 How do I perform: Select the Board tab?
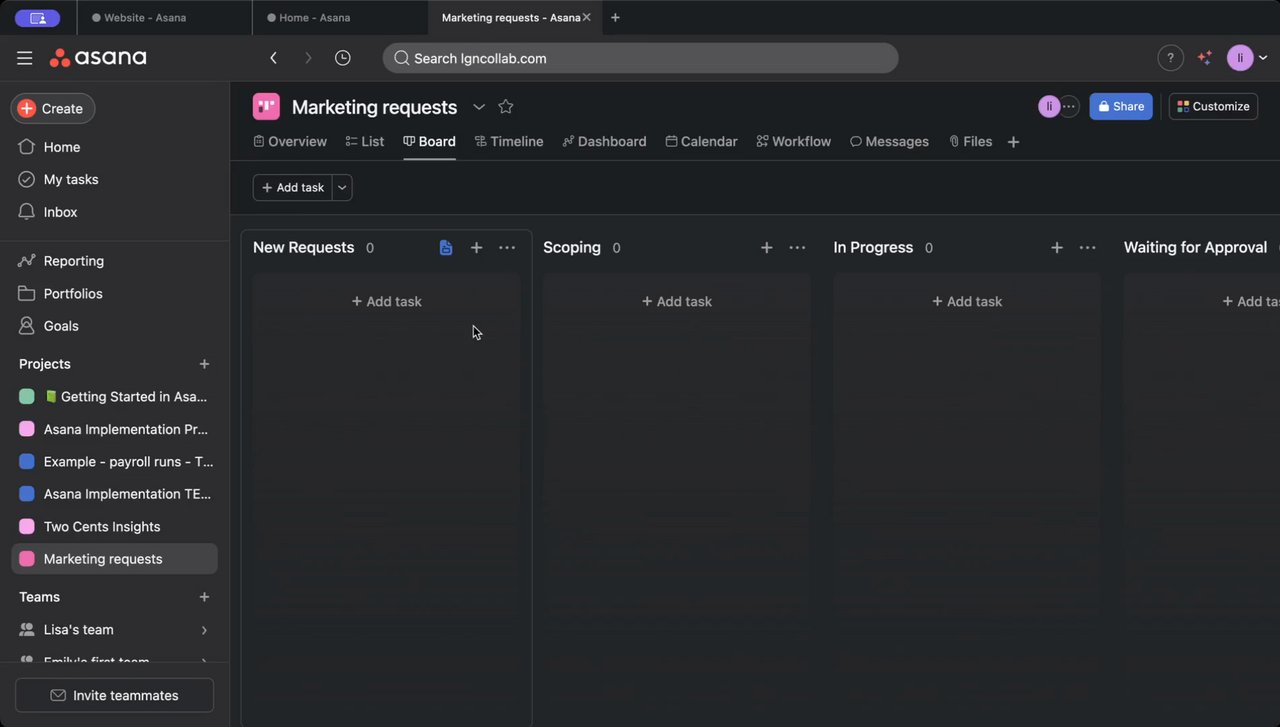point(429,142)
